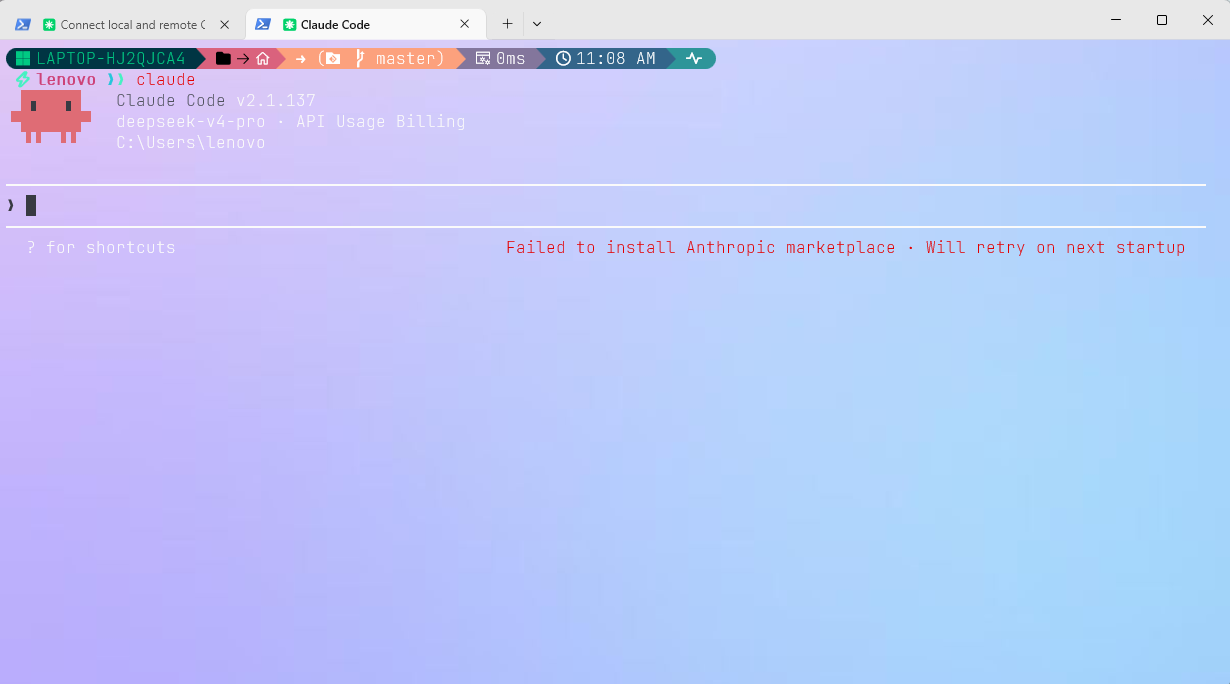
Task: Click 'deepseek-v4-pro' model line
Action: point(191,122)
